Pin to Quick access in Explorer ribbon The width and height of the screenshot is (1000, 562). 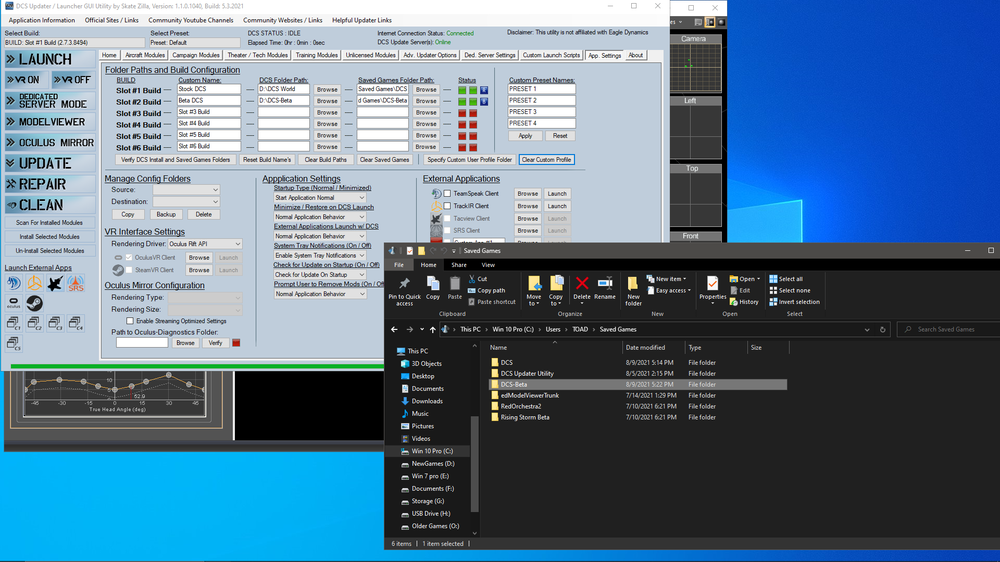(x=404, y=292)
